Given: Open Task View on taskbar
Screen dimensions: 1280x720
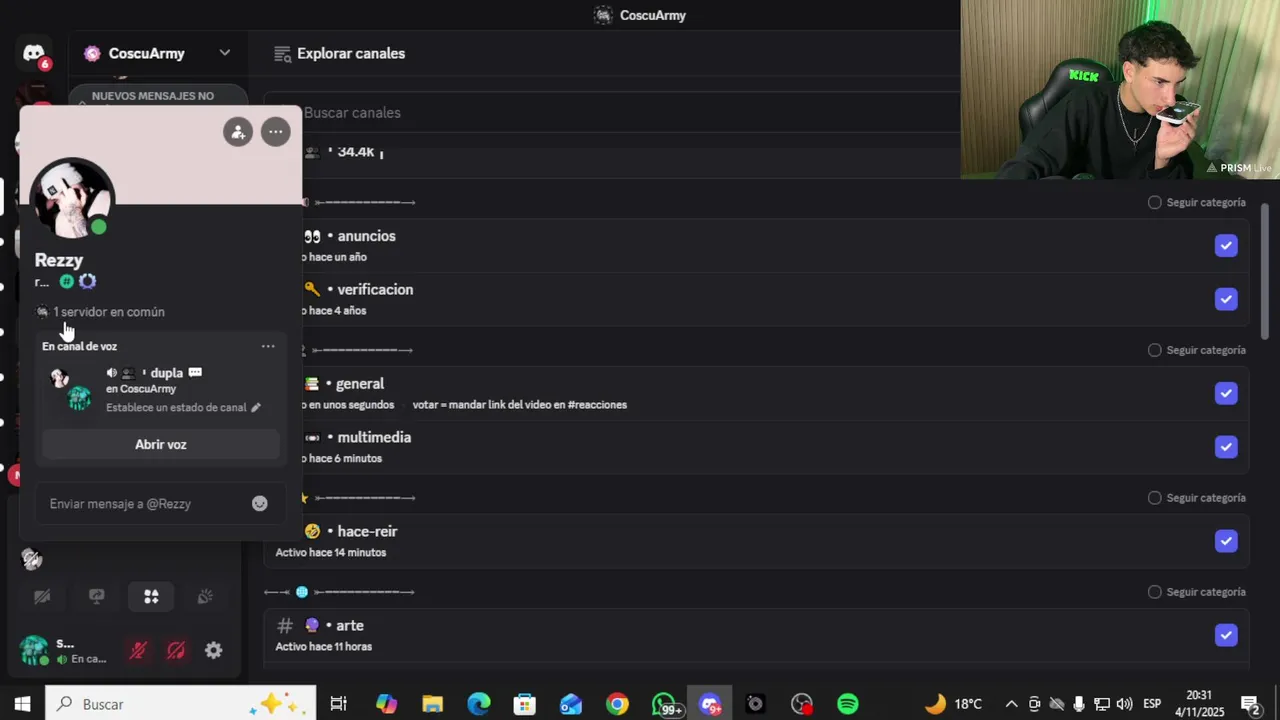Looking at the screenshot, I should (x=338, y=704).
